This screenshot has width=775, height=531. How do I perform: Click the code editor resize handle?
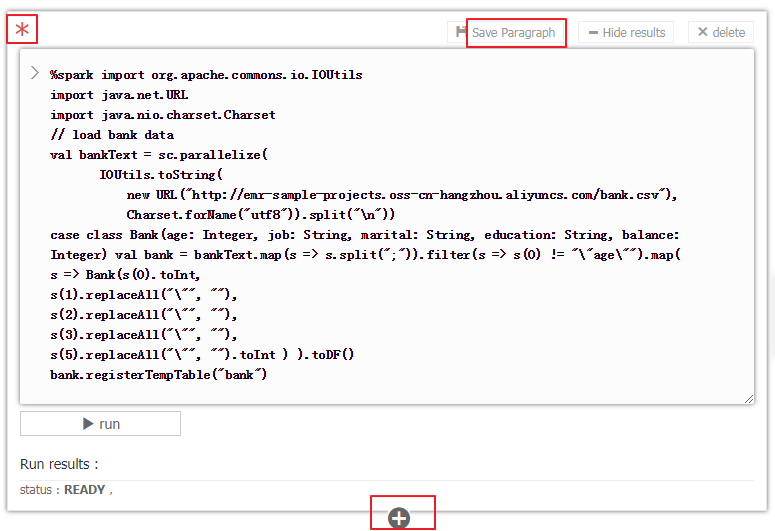[x=748, y=397]
